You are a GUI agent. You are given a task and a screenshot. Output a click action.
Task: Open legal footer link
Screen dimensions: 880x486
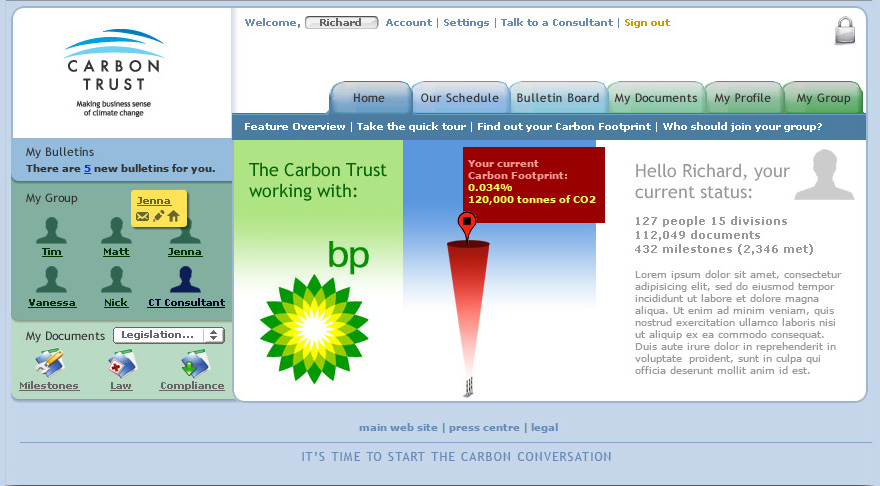coord(544,427)
